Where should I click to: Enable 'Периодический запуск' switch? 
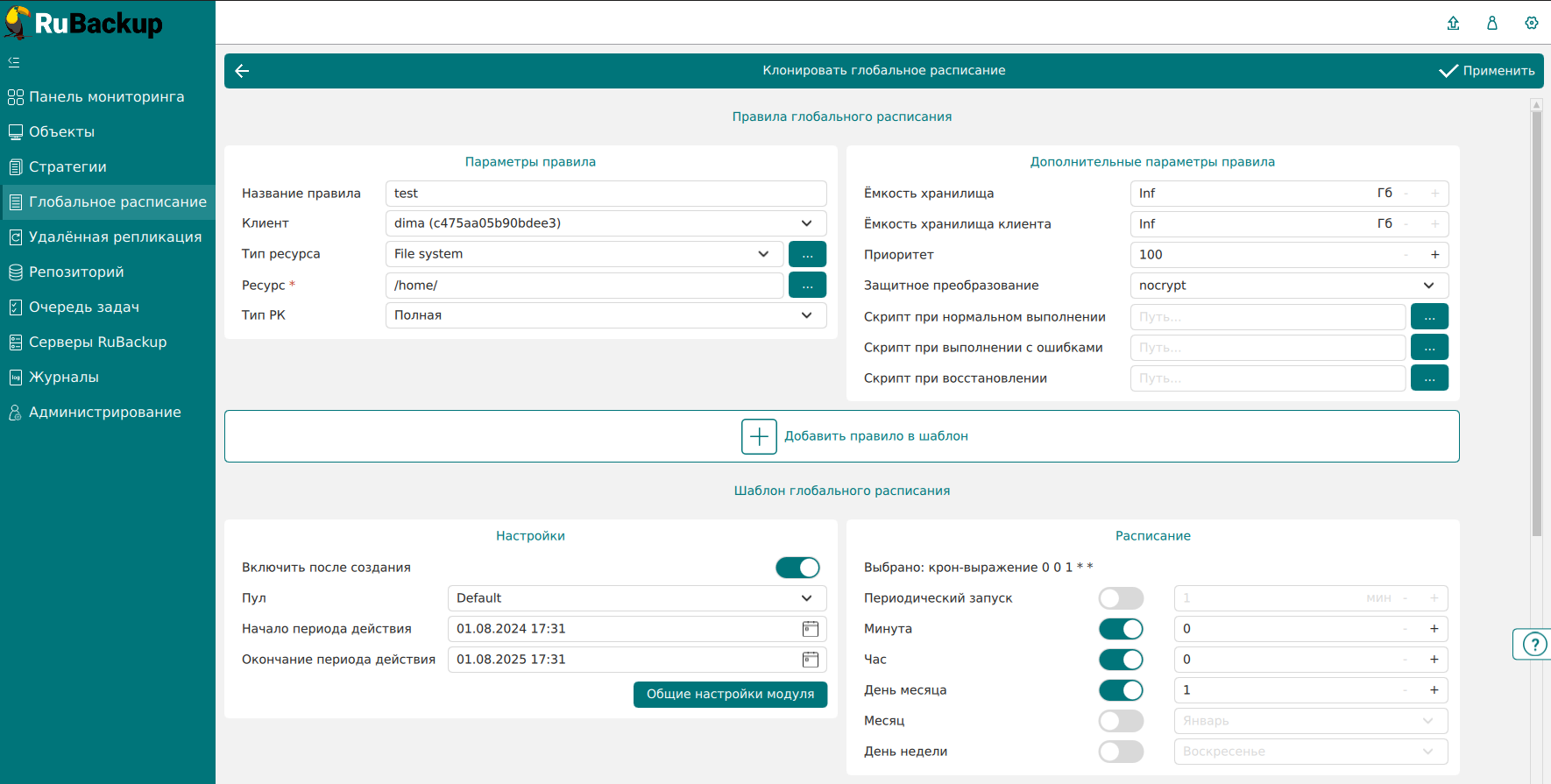click(1122, 598)
